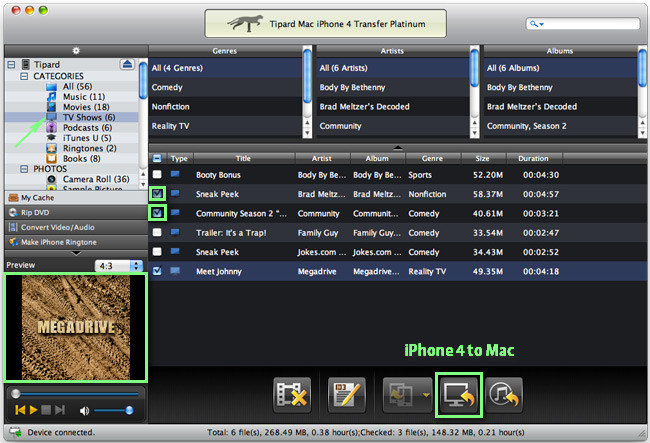Image resolution: width=650 pixels, height=443 pixels.
Task: Collapse the Tipard device tree node
Action: point(12,65)
